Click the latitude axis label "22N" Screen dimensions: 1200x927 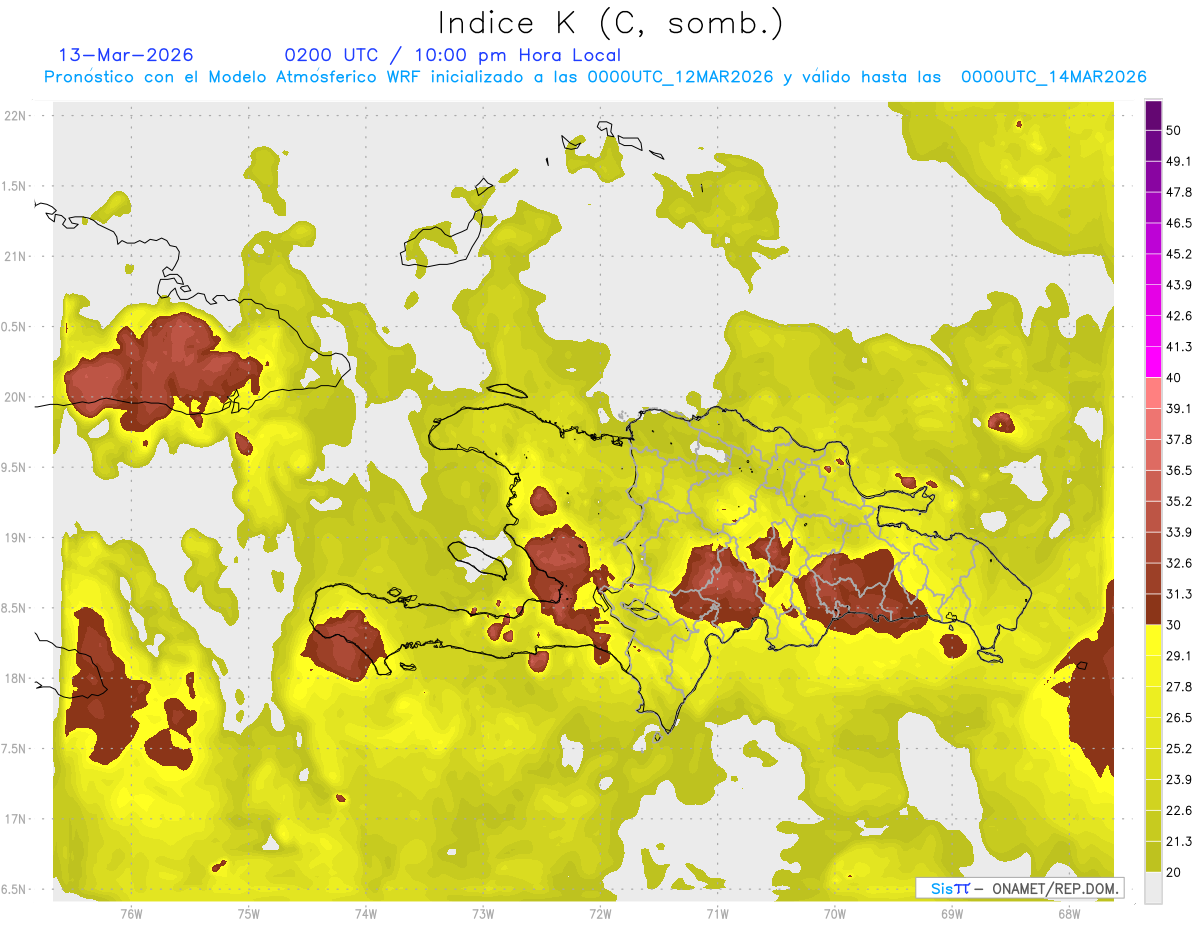[x=16, y=116]
